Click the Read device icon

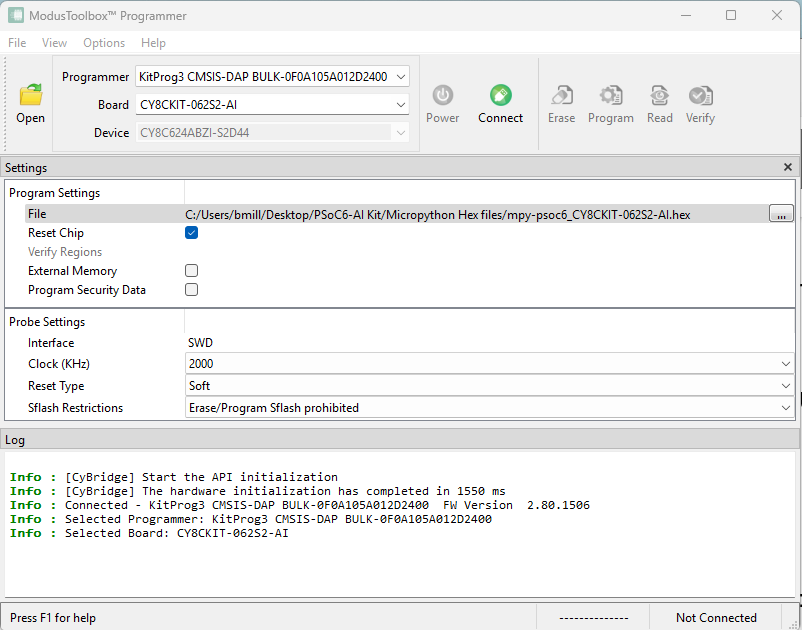click(659, 95)
